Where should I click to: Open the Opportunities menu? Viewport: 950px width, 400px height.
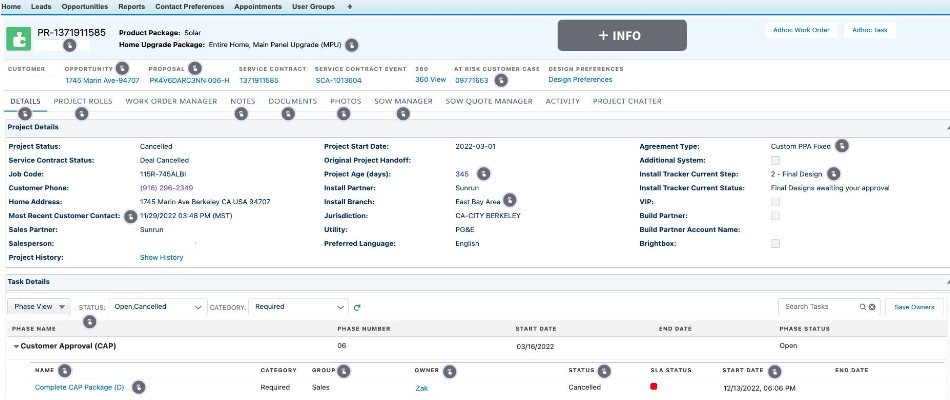[85, 7]
